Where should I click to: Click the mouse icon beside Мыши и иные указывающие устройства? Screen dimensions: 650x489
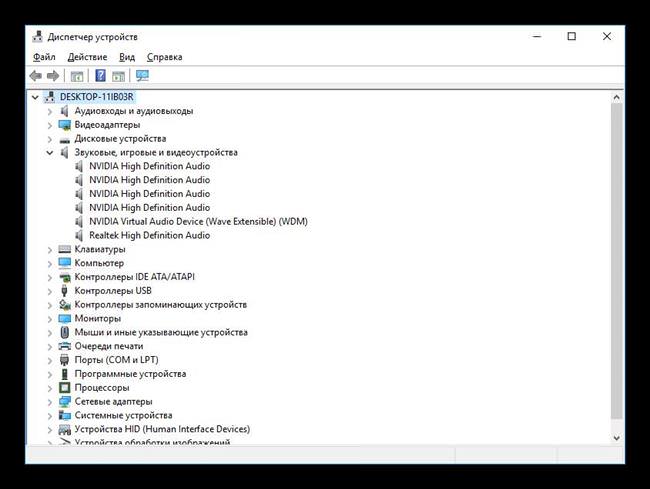coord(65,332)
